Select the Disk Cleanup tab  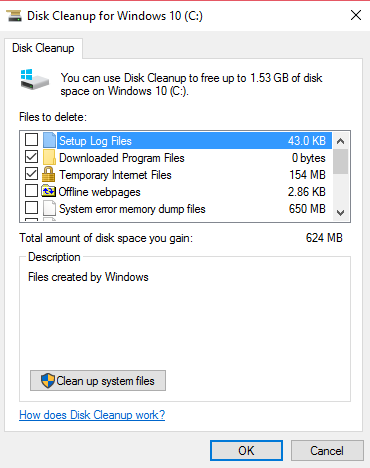[43, 48]
